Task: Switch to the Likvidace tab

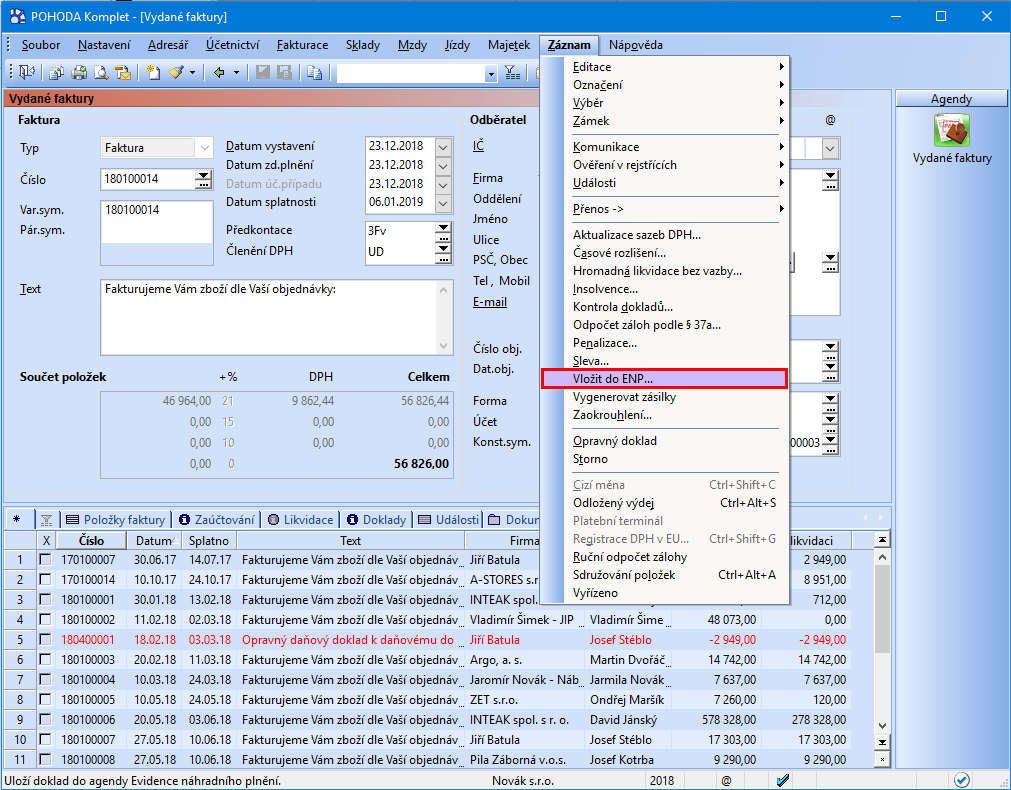Action: (304, 520)
